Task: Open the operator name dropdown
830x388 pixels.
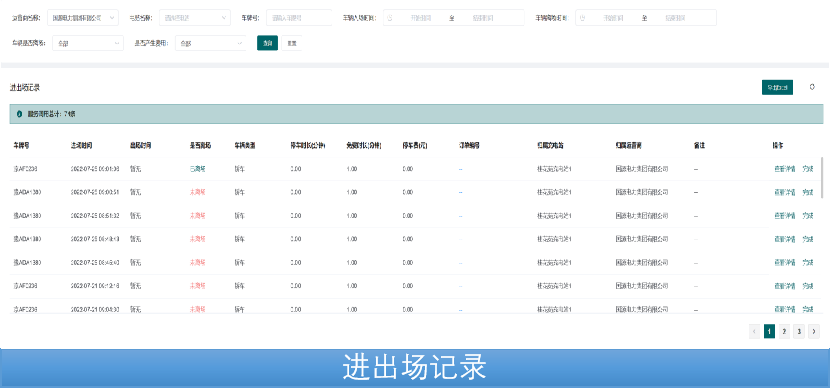Action: tap(83, 17)
